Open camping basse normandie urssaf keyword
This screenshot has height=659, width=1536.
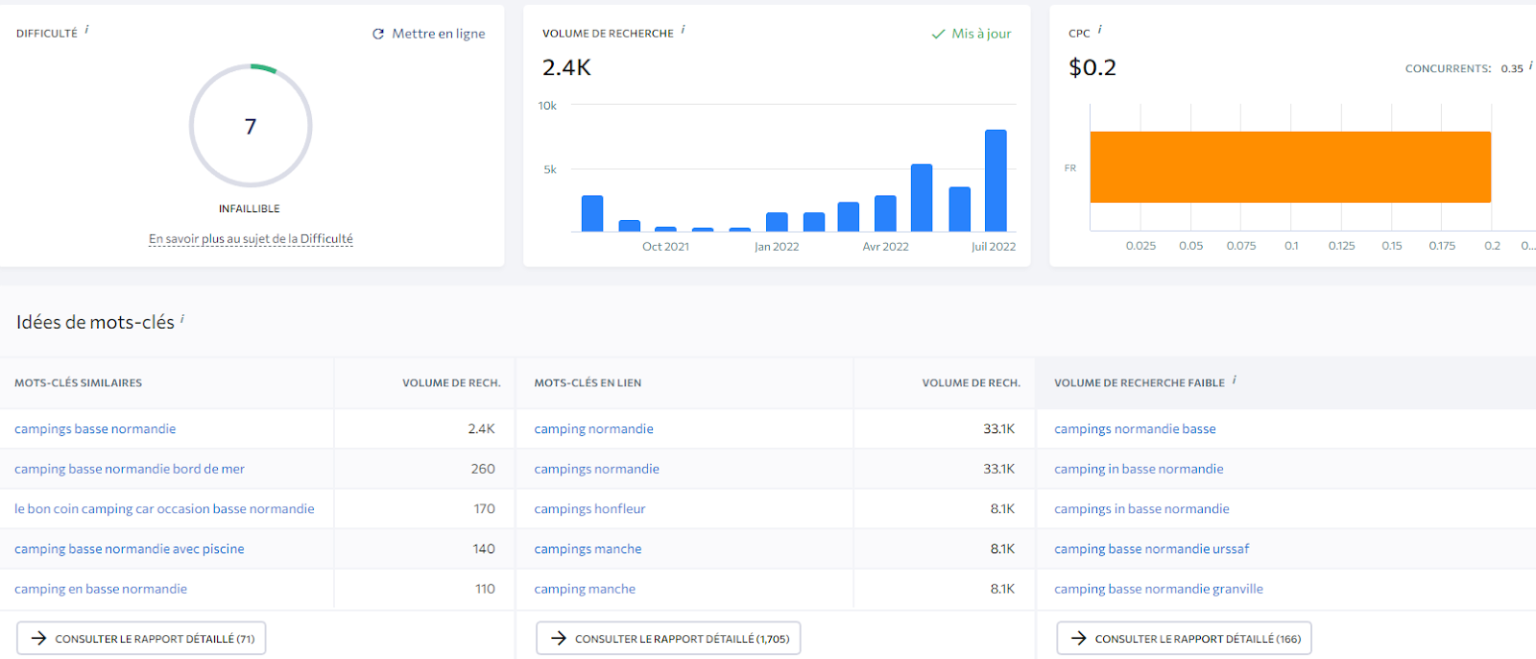tap(1151, 549)
